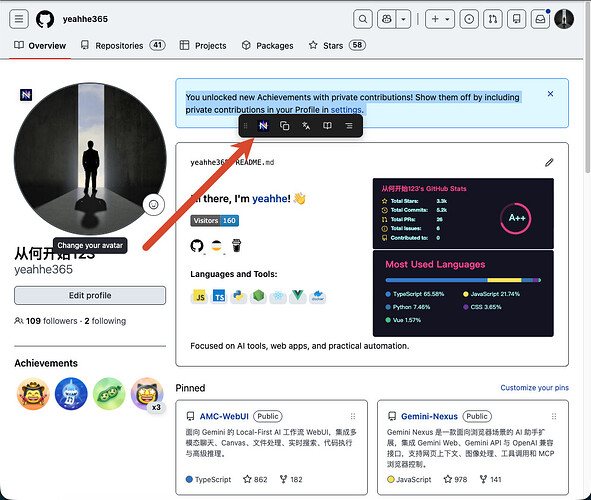The height and width of the screenshot is (500, 591).
Task: Click the GitHub Stats card
Action: point(463,213)
